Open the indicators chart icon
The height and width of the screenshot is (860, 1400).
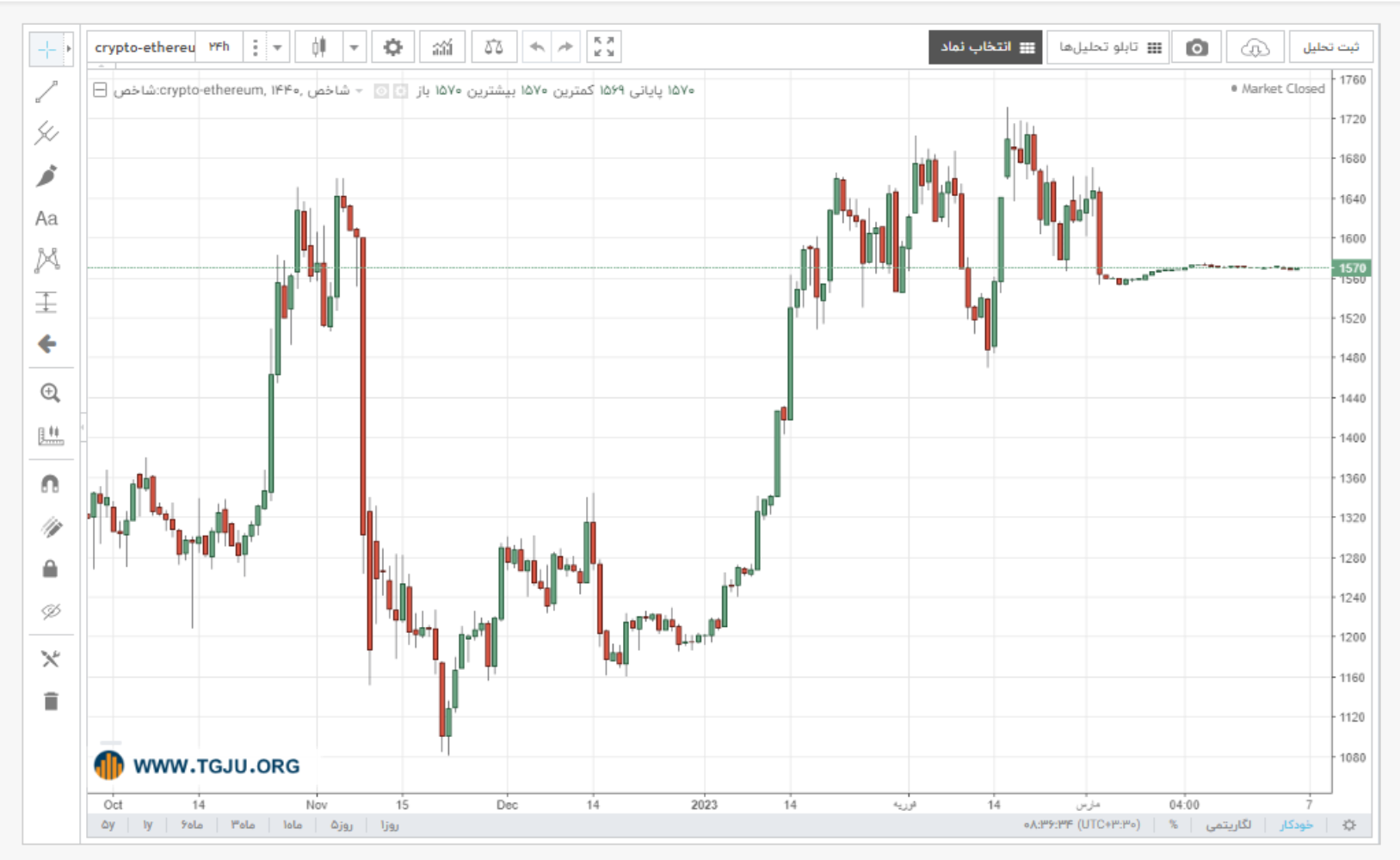(442, 47)
